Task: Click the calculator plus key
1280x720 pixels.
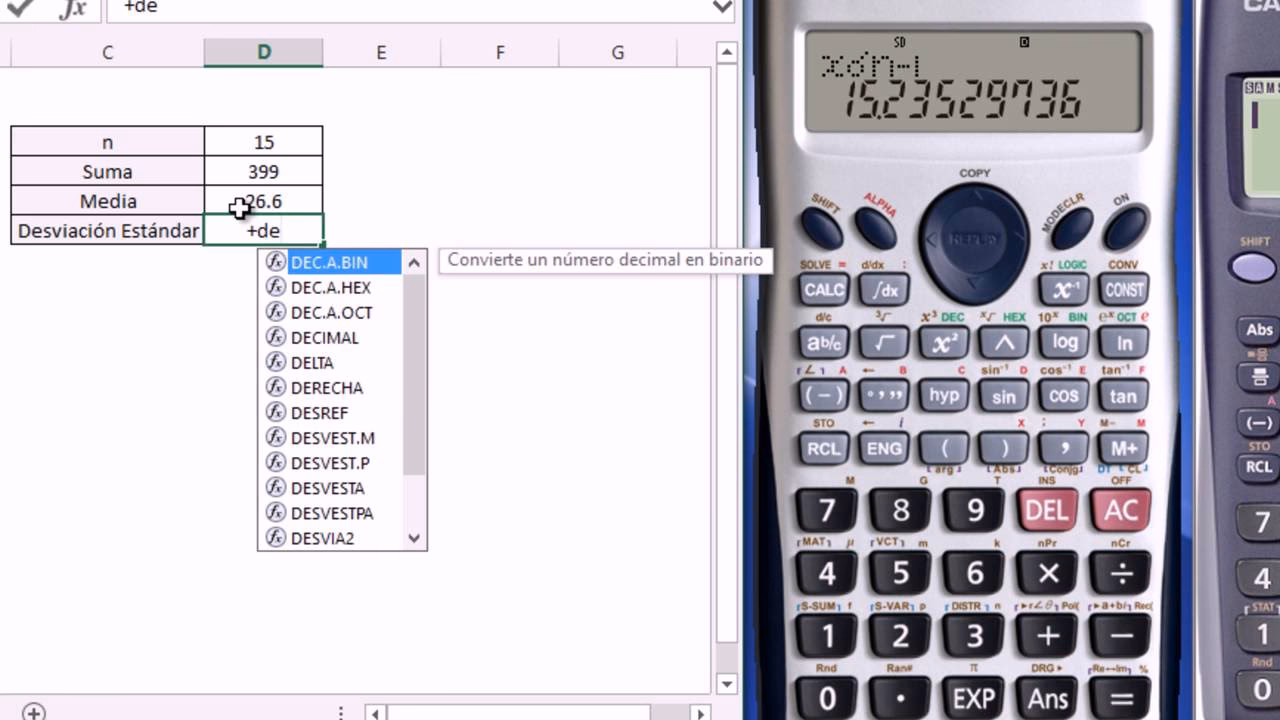Action: (x=1047, y=636)
